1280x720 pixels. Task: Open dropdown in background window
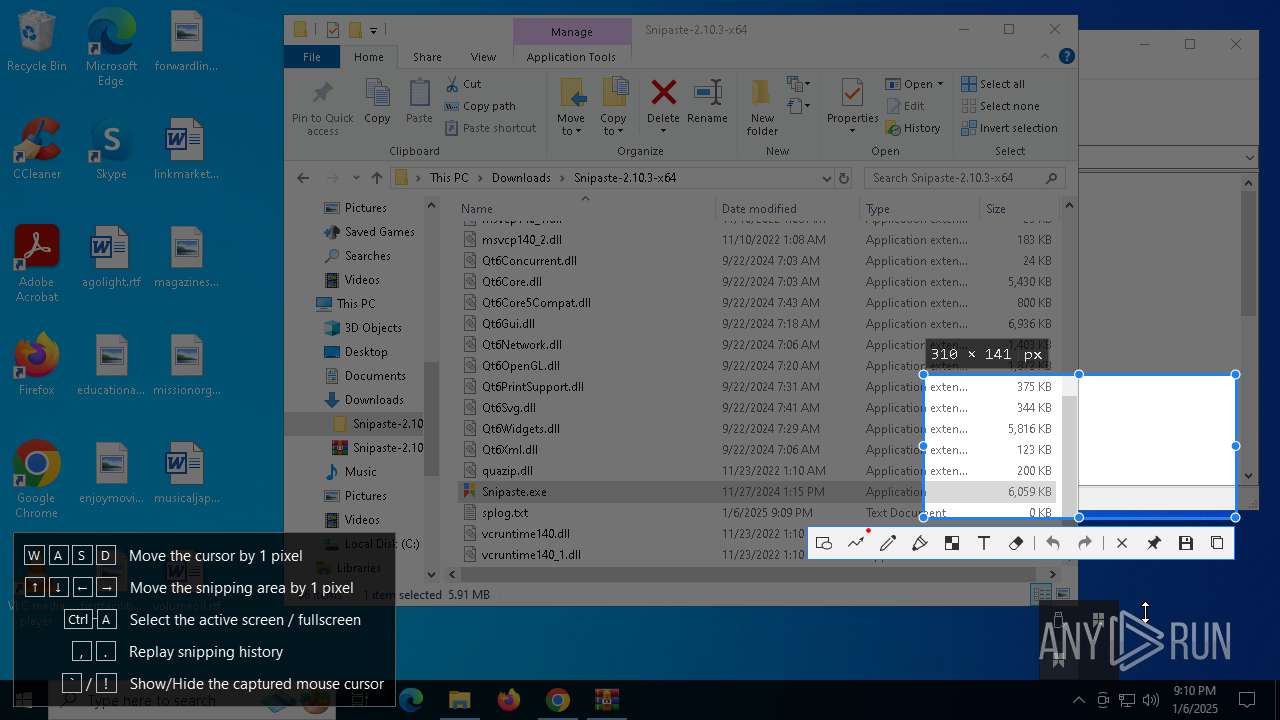point(1250,157)
